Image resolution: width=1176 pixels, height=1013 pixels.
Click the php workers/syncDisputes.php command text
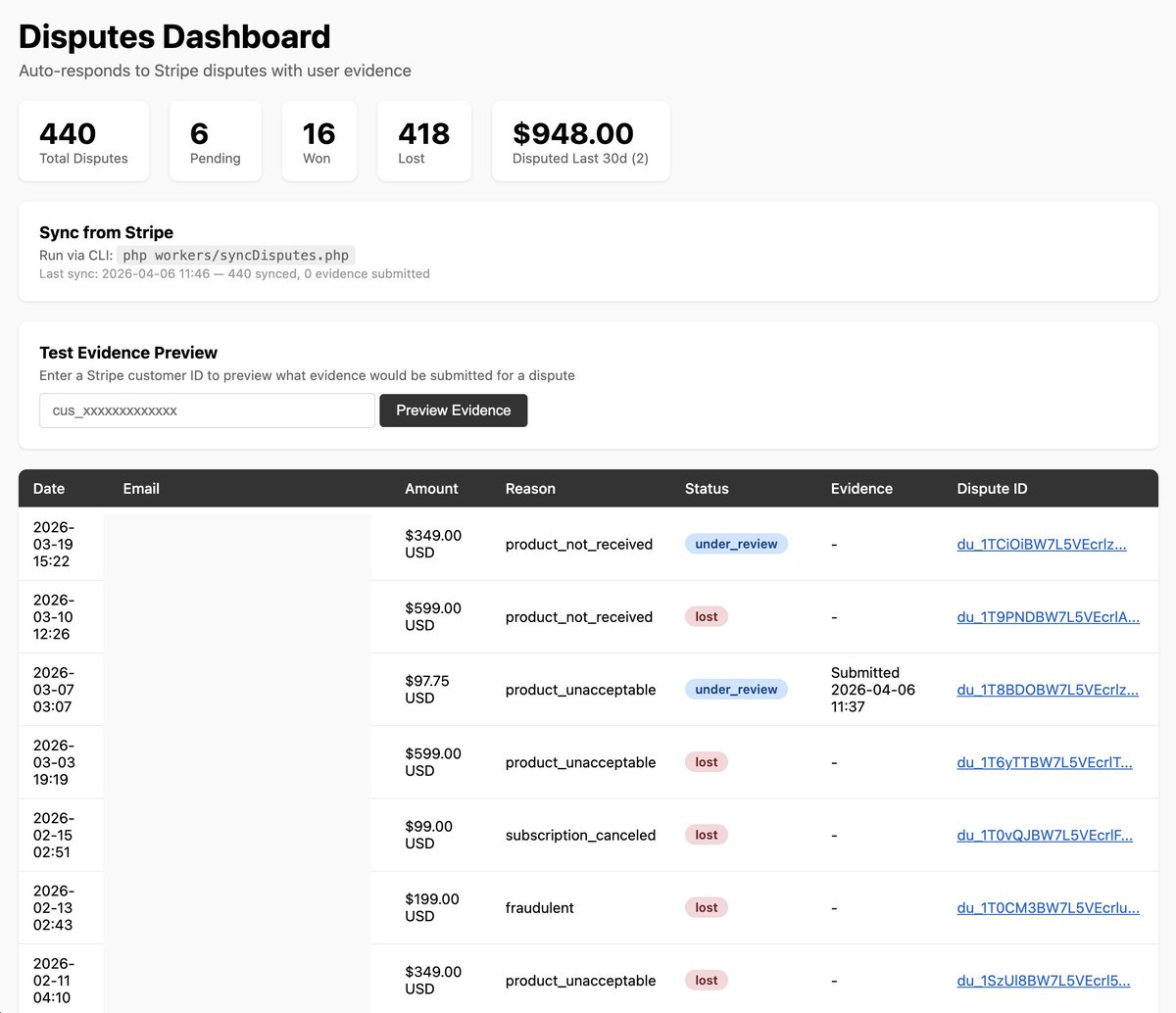click(x=235, y=256)
